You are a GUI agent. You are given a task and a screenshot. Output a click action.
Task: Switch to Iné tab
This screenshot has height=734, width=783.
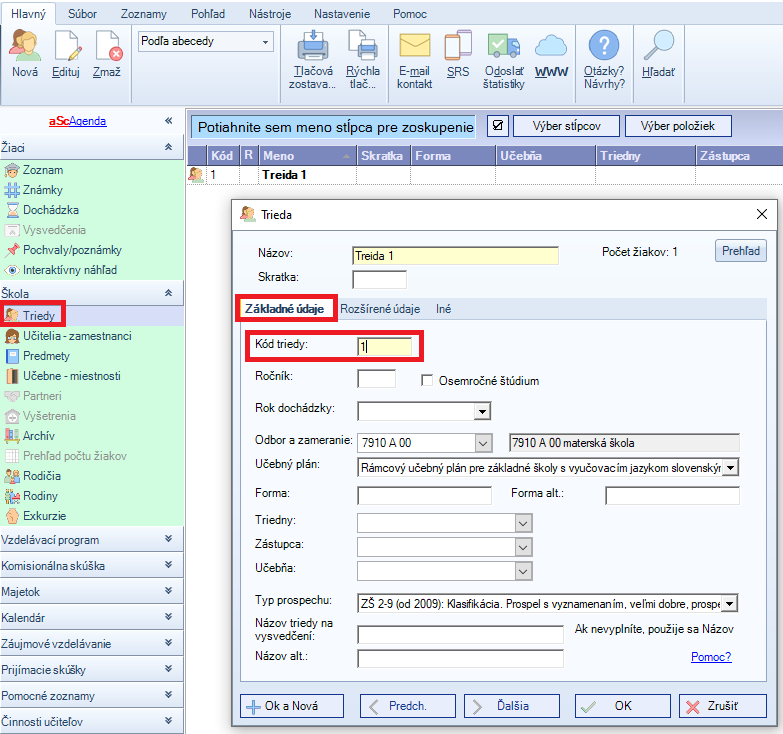point(443,309)
